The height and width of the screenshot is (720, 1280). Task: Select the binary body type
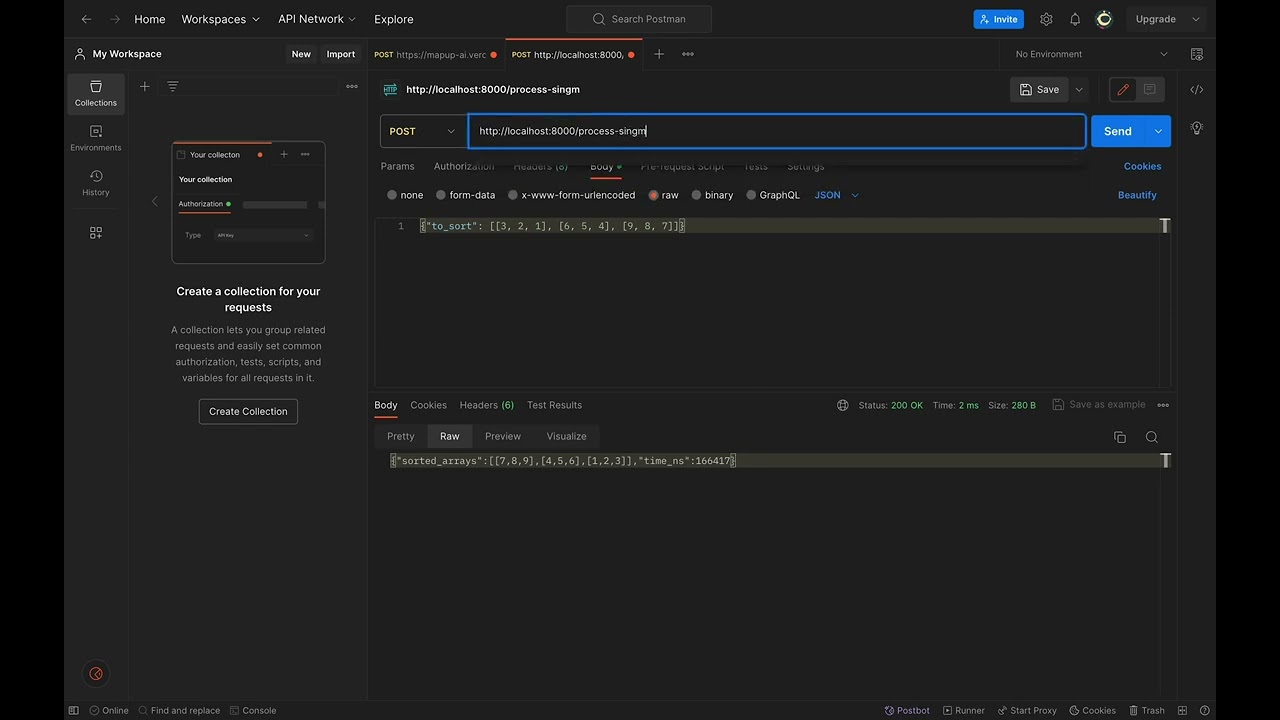[x=696, y=195]
